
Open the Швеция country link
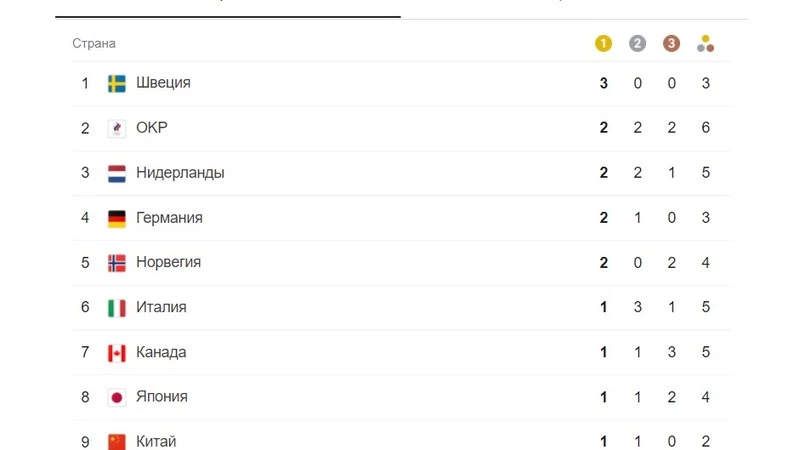163,83
